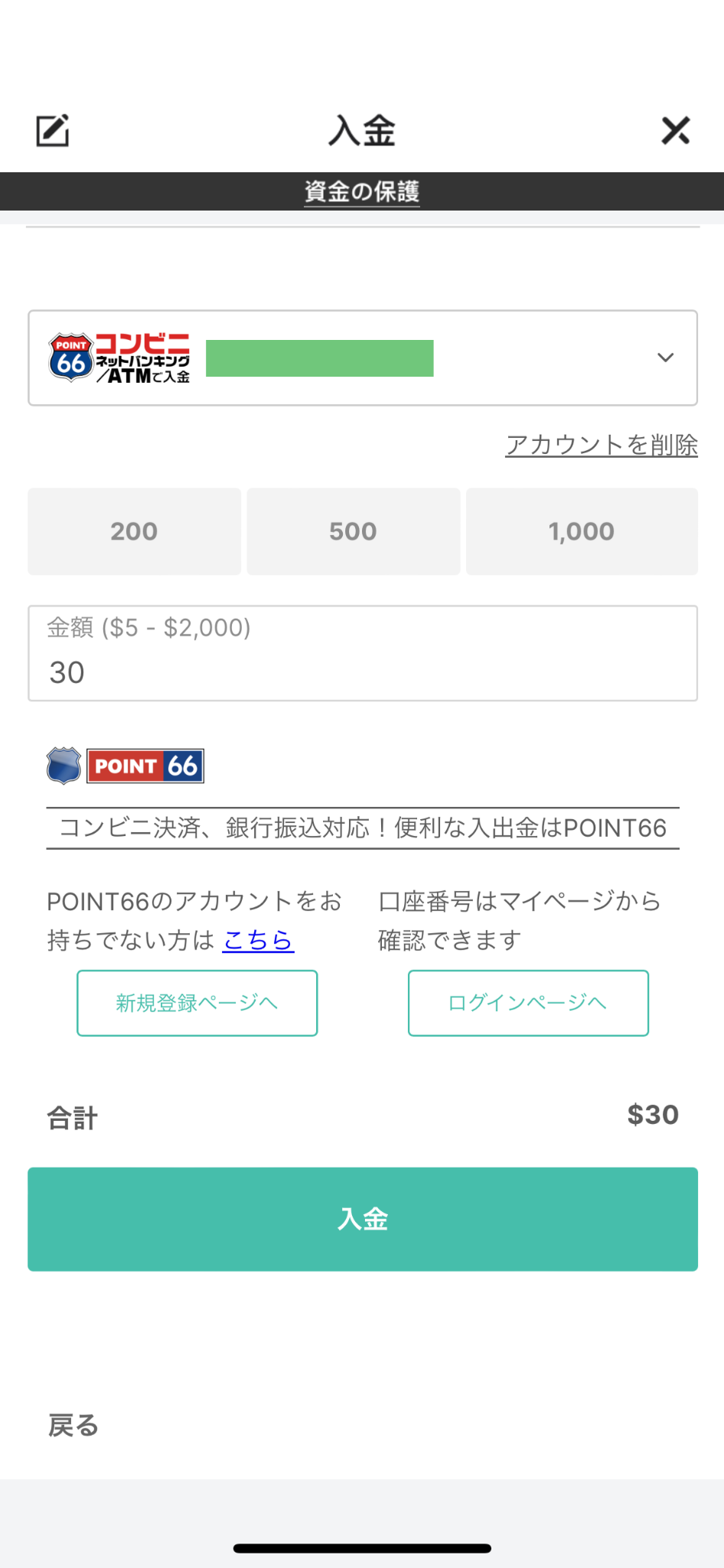Image resolution: width=724 pixels, height=1568 pixels.
Task: Go to 新規登録ページへ button
Action: pos(197,1003)
